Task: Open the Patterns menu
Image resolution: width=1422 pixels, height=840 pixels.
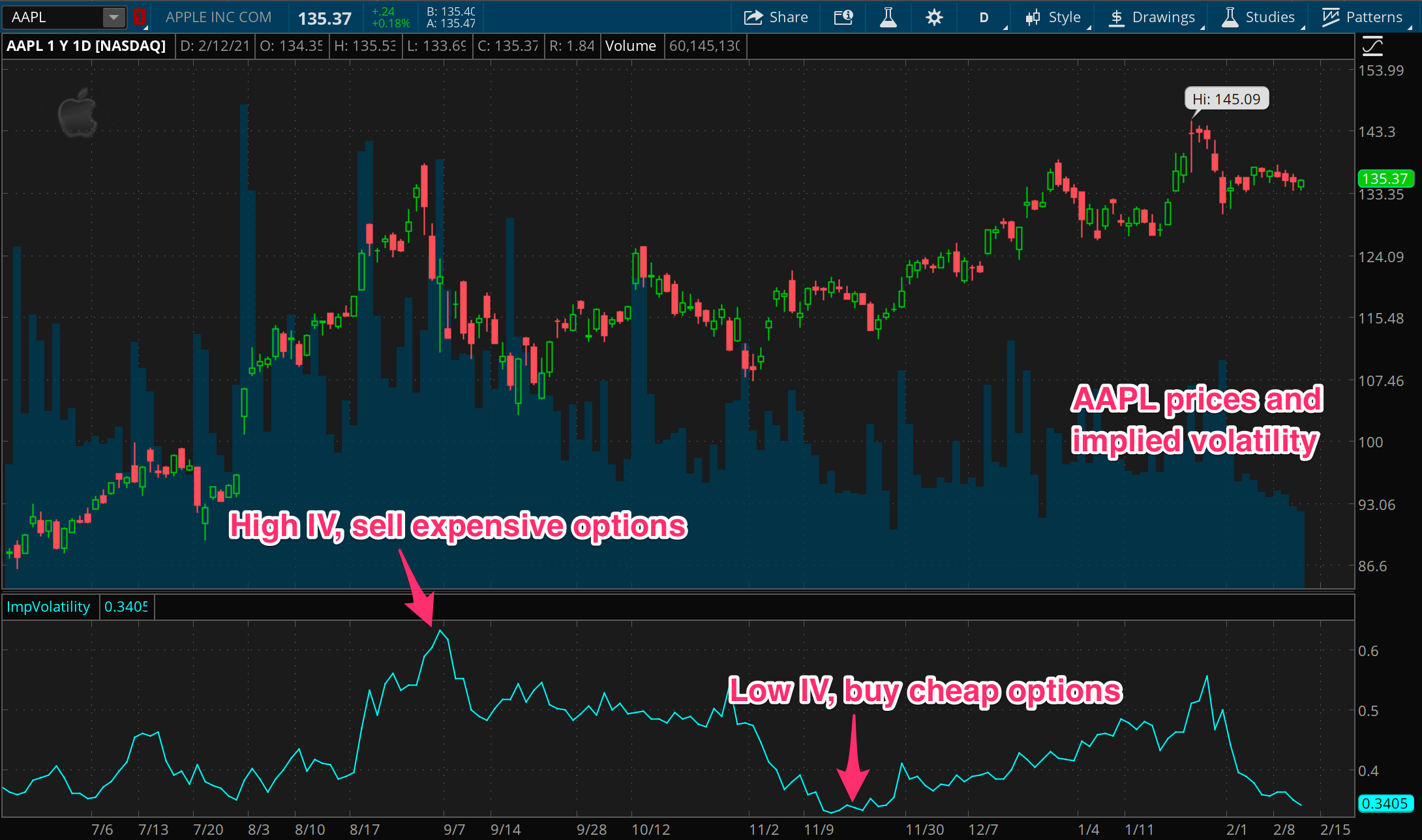Action: tap(1363, 17)
